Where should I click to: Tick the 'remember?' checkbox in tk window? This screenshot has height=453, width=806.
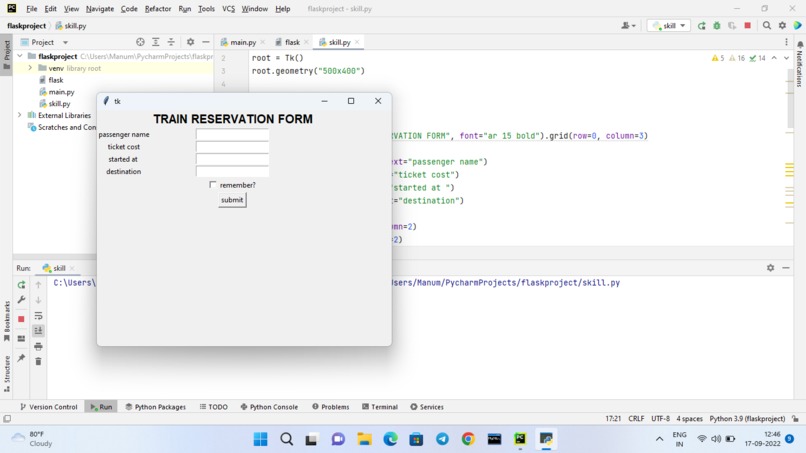point(213,185)
